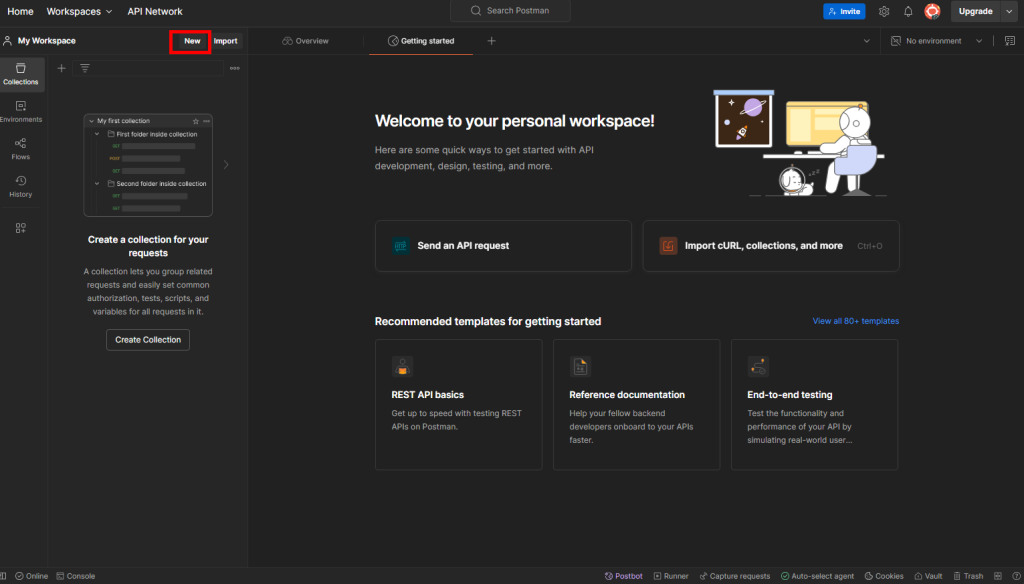Click the My Workspace title
The height and width of the screenshot is (584, 1024).
pyautogui.click(x=46, y=41)
